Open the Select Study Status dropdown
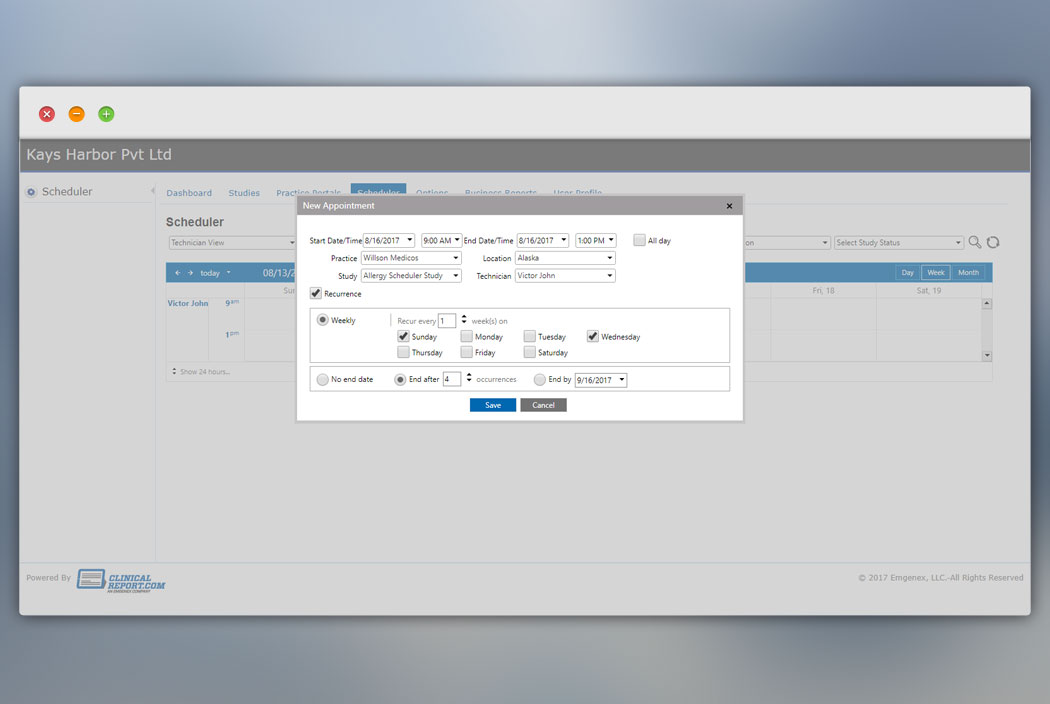This screenshot has width=1050, height=704. 898,242
